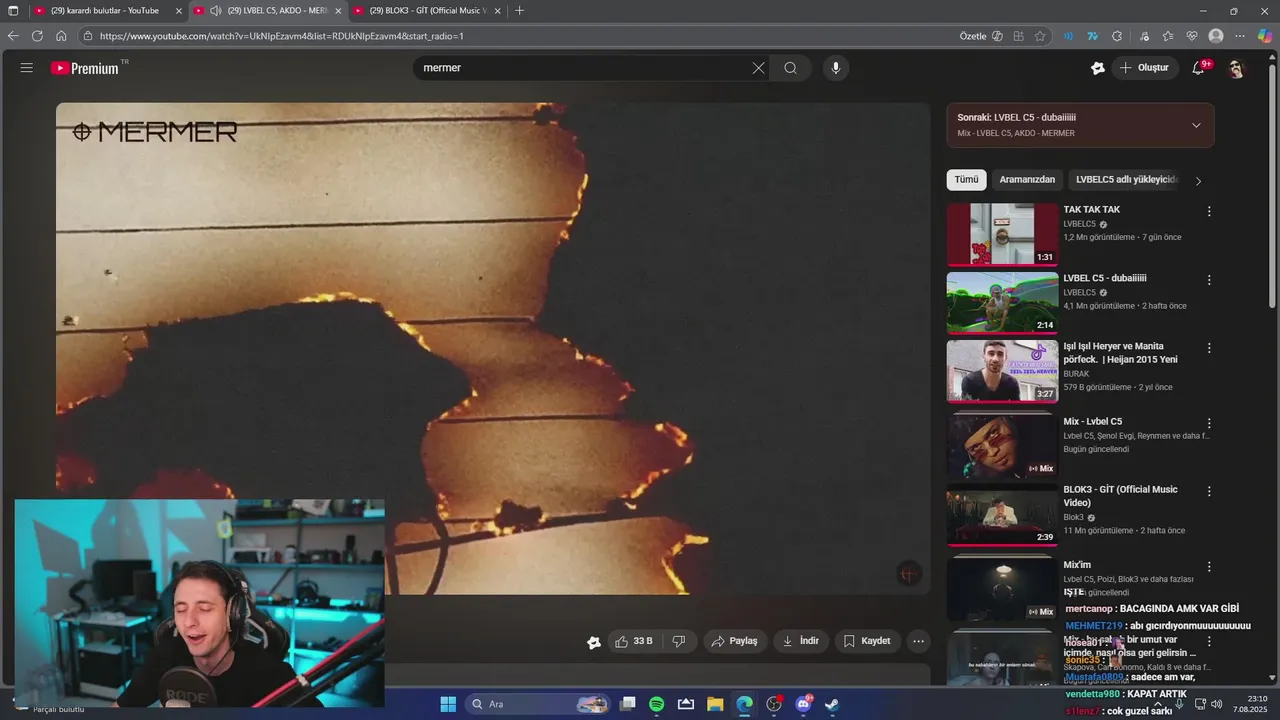Open options menu for Işıl Işıl Heryer
1280x720 pixels.
coord(1209,348)
